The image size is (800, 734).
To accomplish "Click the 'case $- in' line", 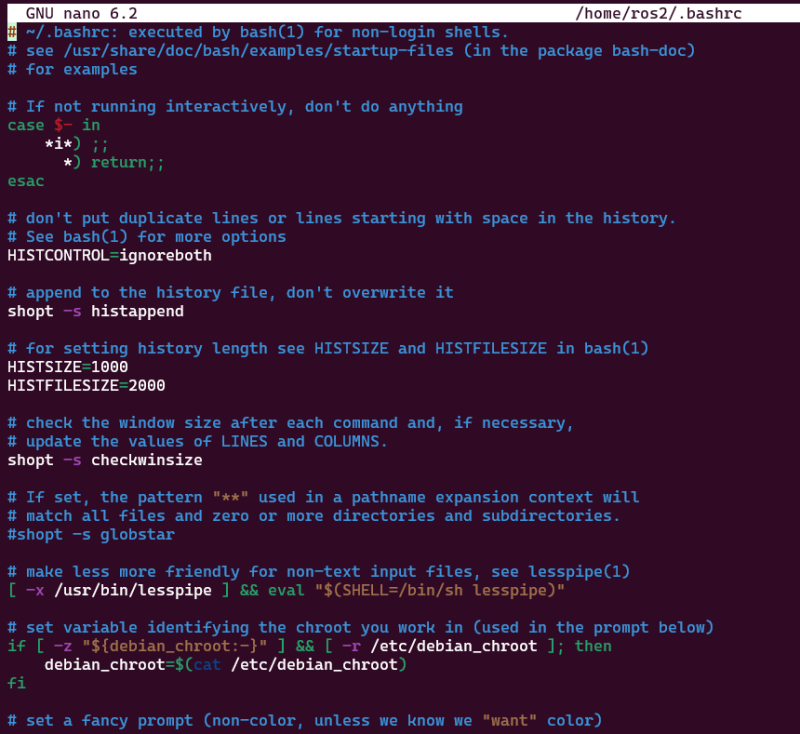I will (54, 125).
